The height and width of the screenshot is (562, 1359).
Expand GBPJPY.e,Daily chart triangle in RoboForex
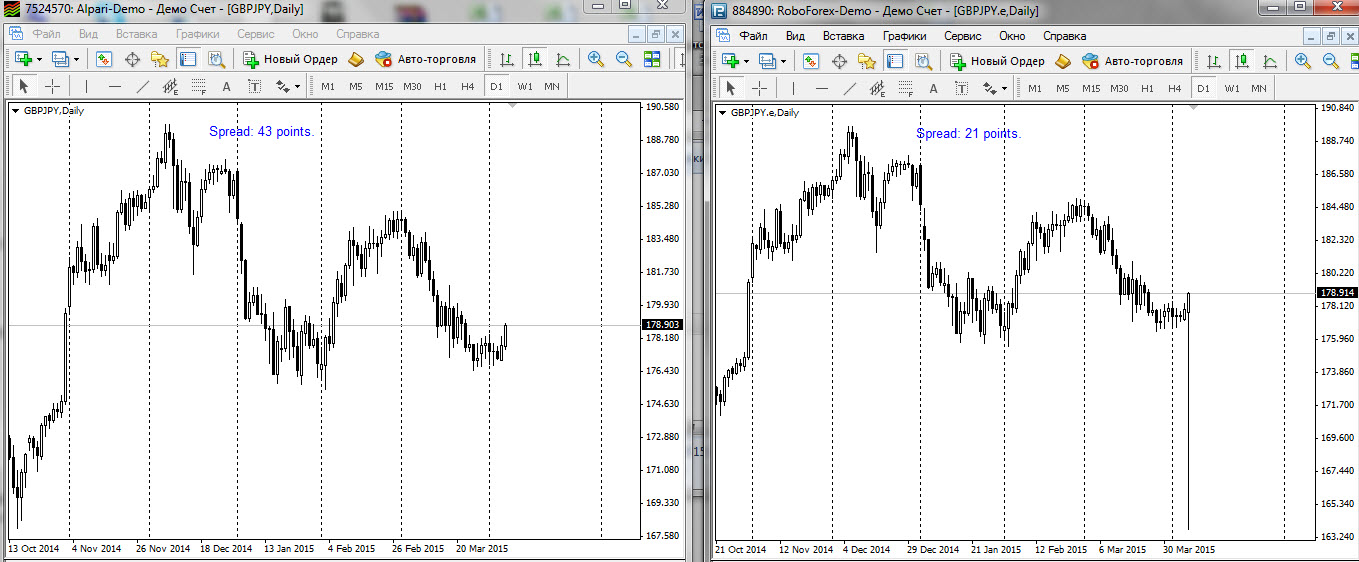click(723, 113)
